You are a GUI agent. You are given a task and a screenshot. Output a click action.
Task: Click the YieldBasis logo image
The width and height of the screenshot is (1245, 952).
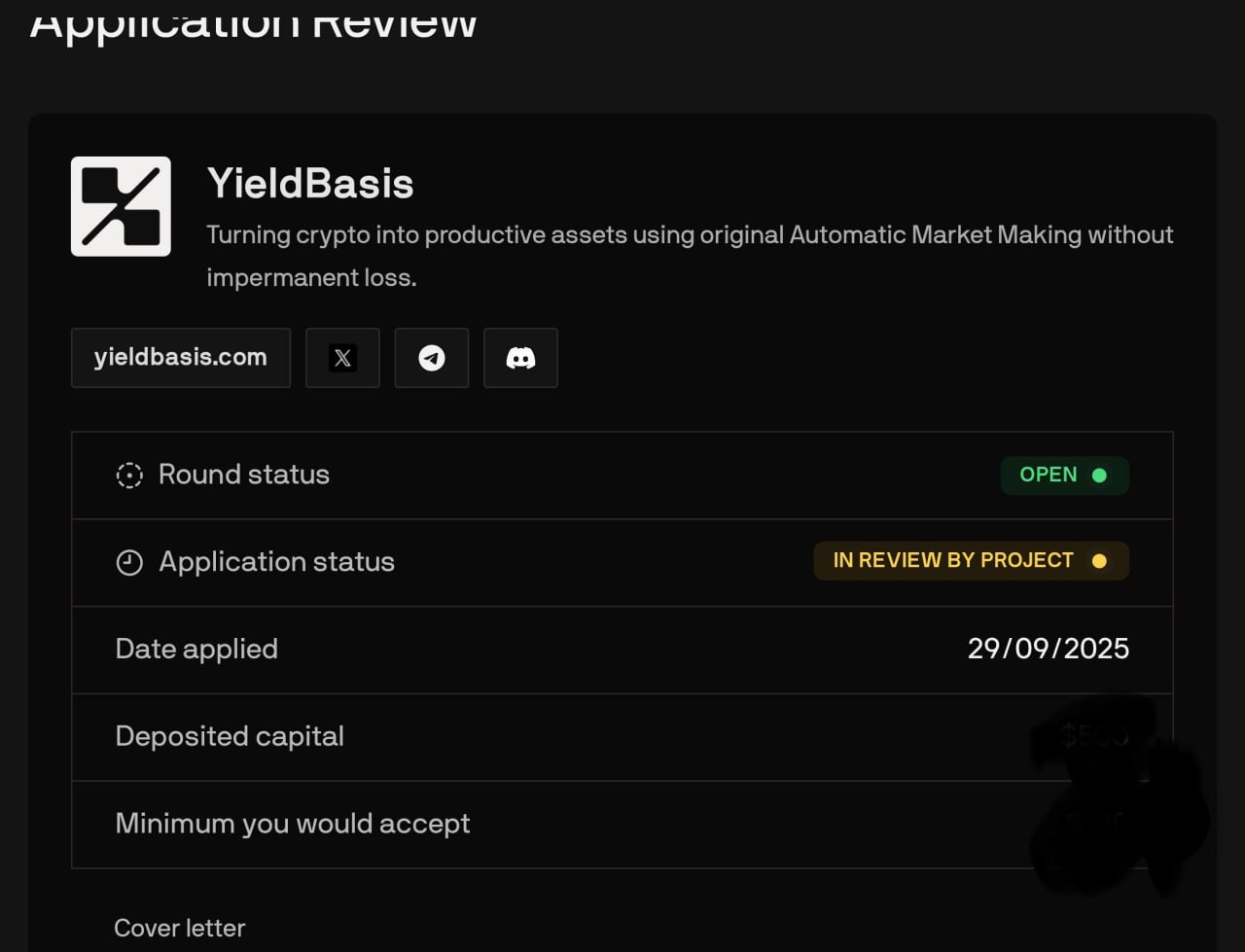pyautogui.click(x=121, y=206)
